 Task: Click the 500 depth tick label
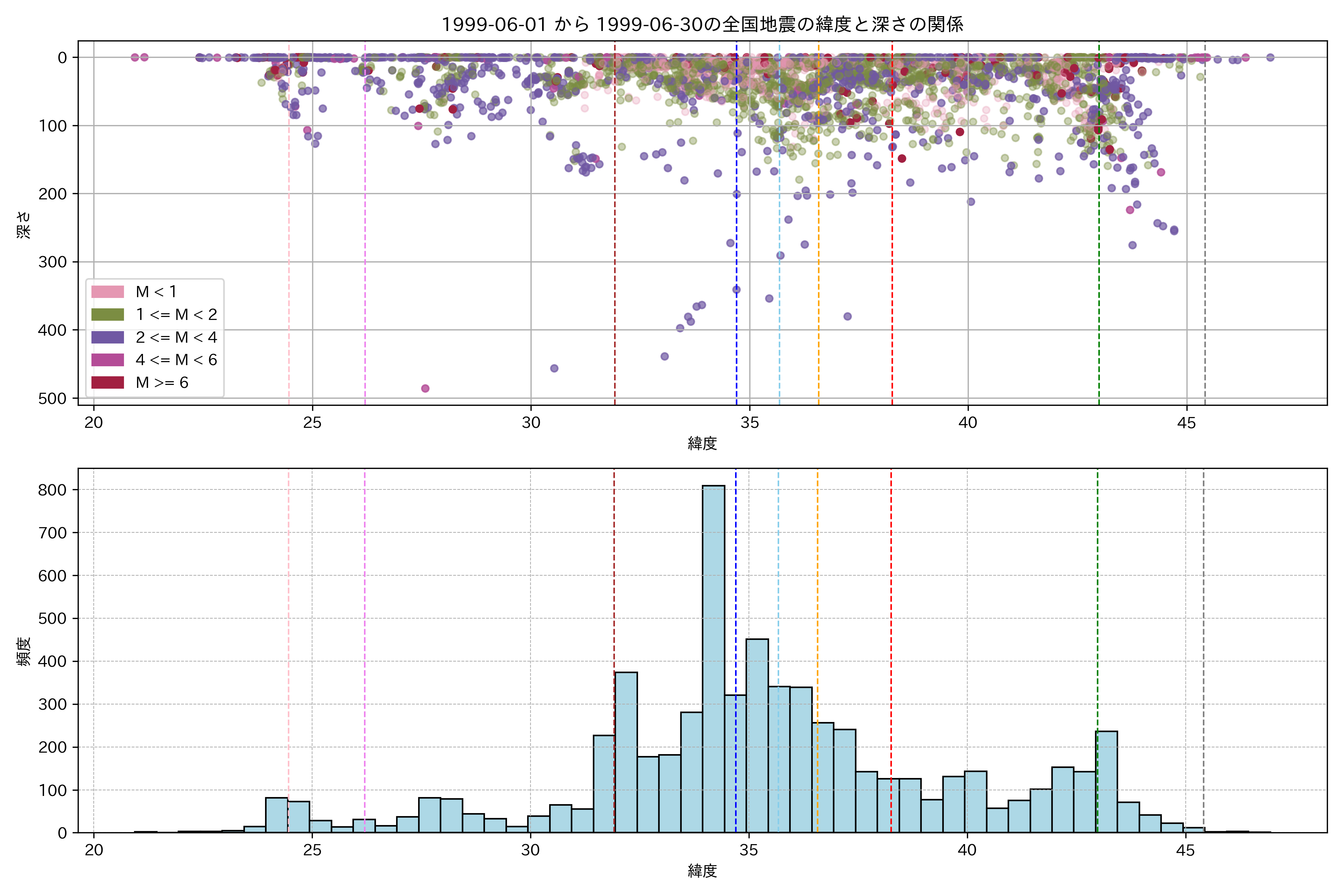coord(52,398)
